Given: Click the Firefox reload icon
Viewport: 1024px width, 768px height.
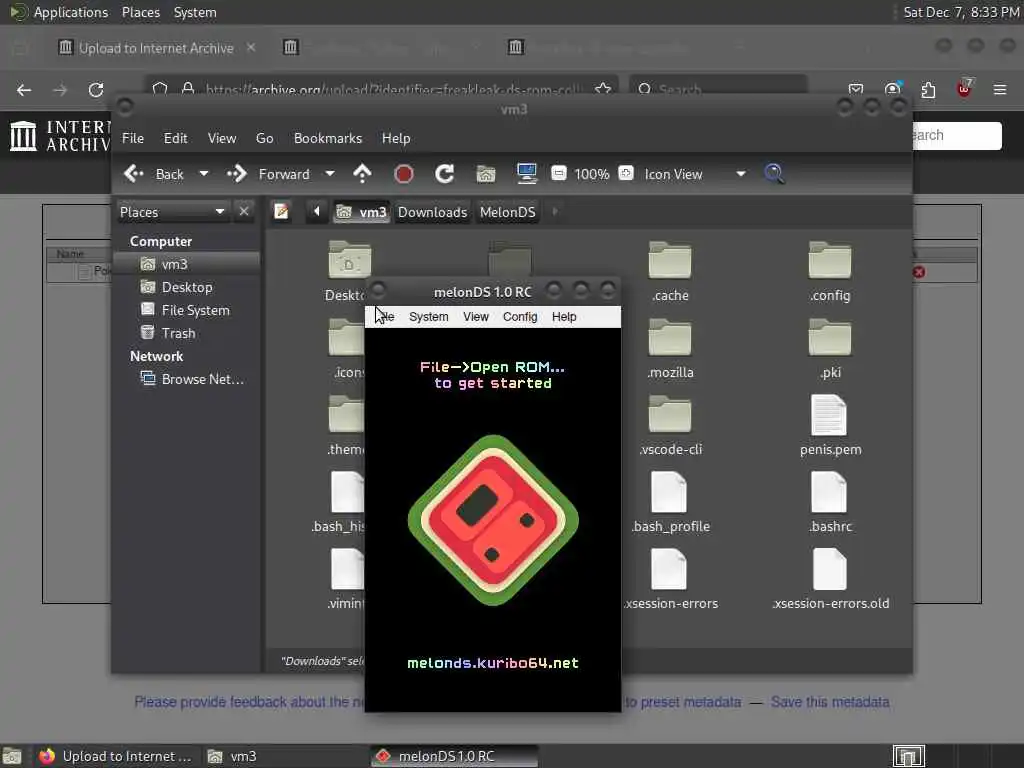Looking at the screenshot, I should click(x=96, y=90).
